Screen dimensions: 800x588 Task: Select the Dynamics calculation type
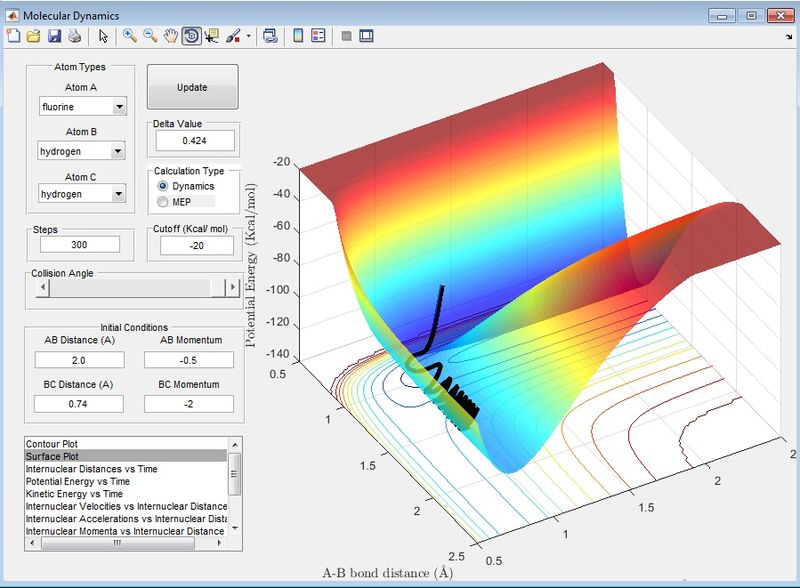pos(164,186)
